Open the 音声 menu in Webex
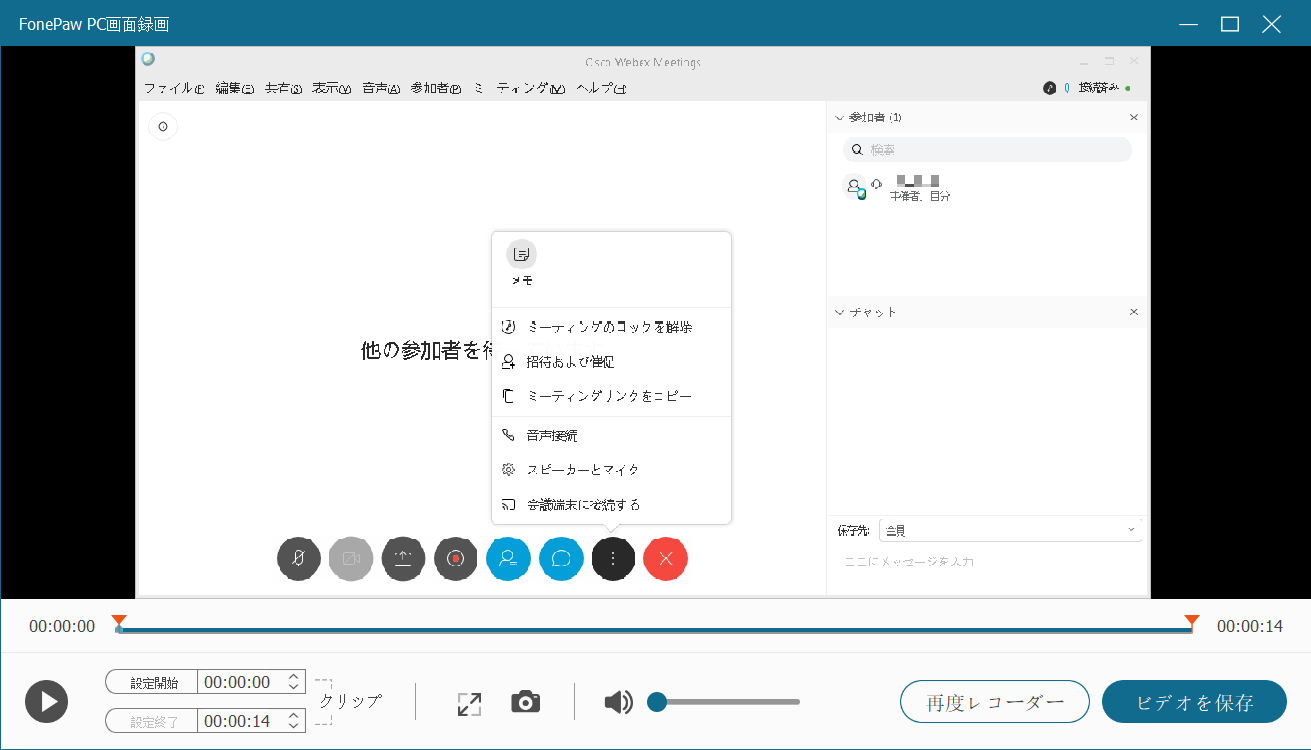The height and width of the screenshot is (750, 1311). click(x=381, y=88)
